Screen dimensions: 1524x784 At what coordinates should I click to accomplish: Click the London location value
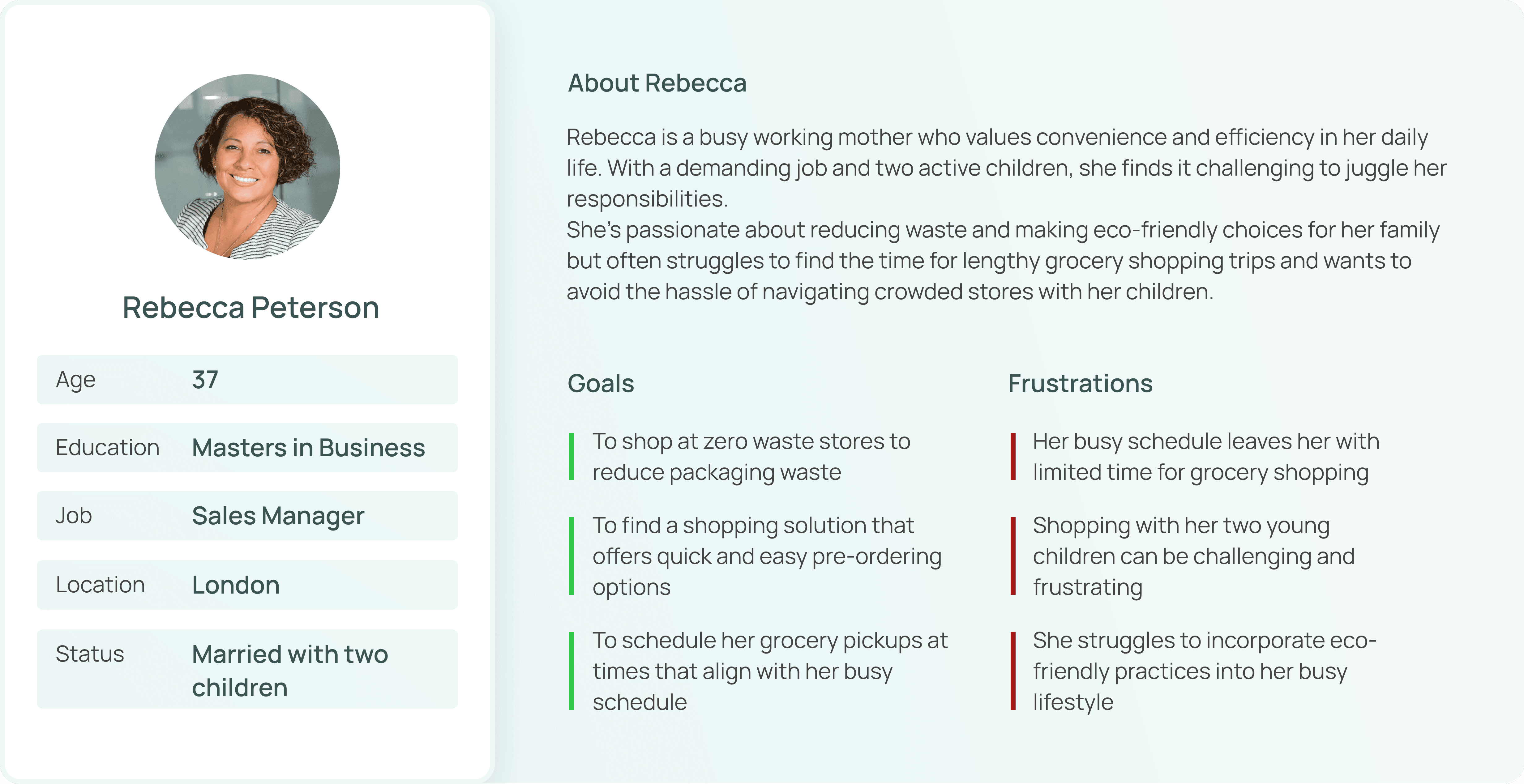(235, 585)
